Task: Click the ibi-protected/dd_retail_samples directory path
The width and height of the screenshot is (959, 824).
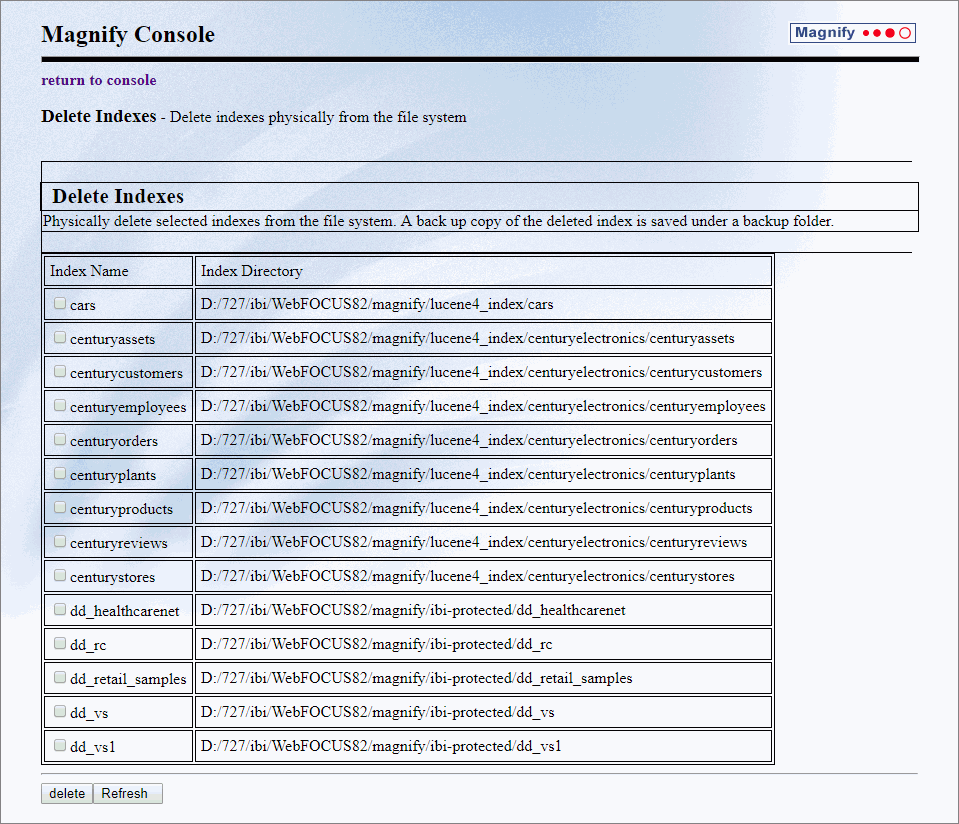Action: (417, 678)
